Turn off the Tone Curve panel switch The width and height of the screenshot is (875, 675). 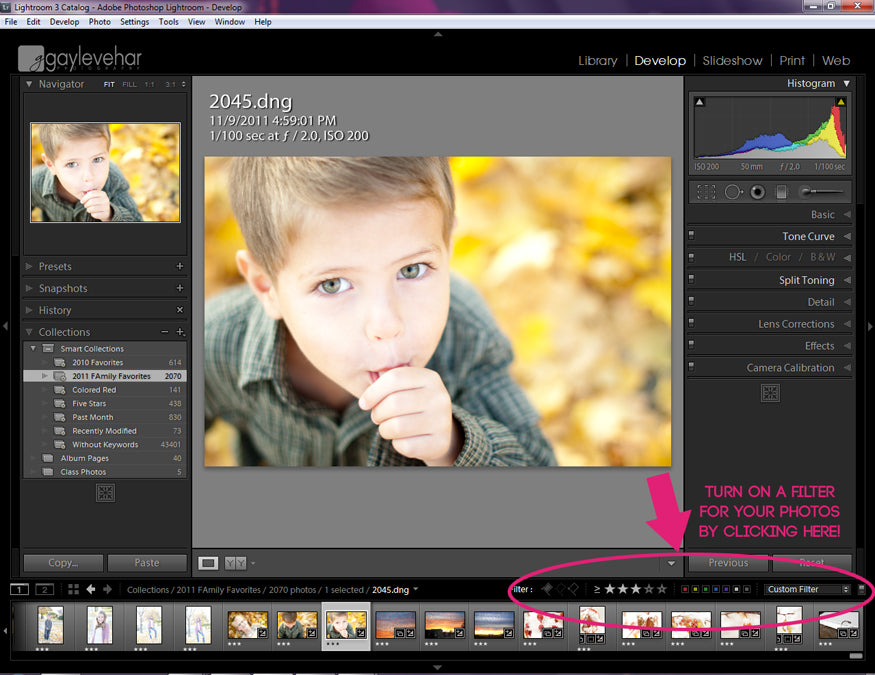(691, 237)
